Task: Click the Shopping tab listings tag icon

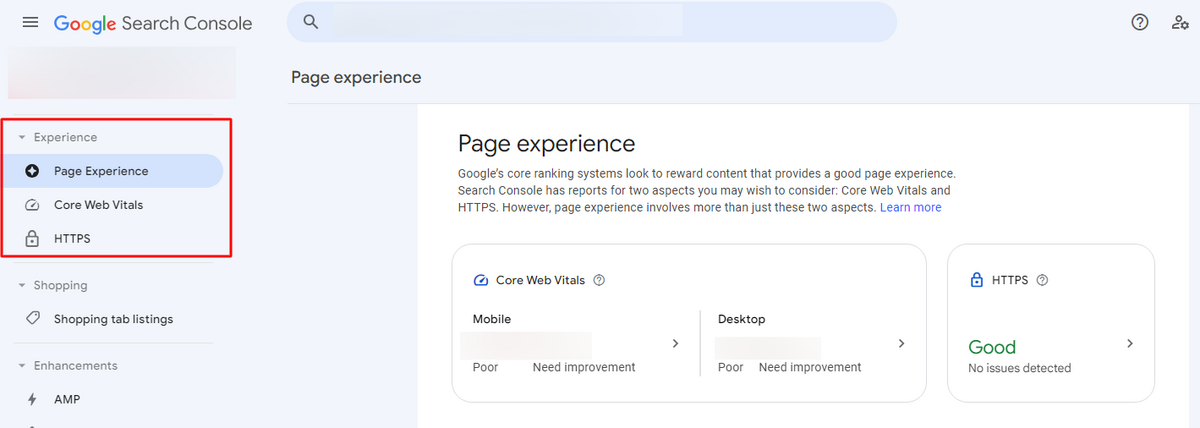Action: (32, 319)
